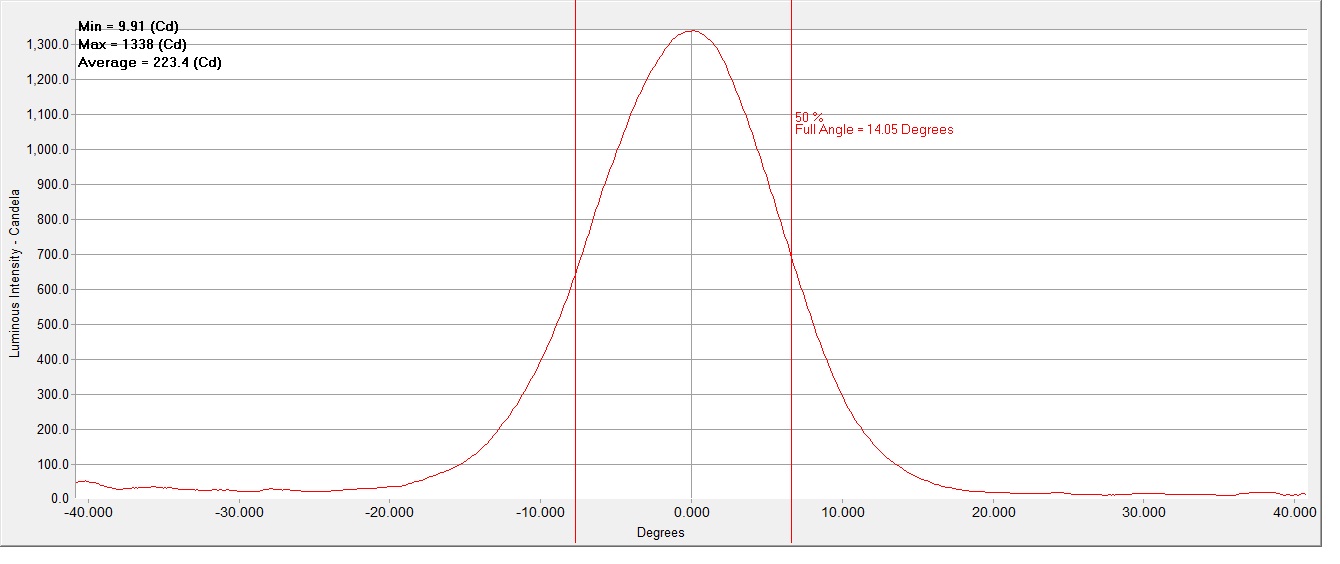Click the 0.000 label on the x-axis
The width and height of the screenshot is (1340, 564).
[691, 512]
